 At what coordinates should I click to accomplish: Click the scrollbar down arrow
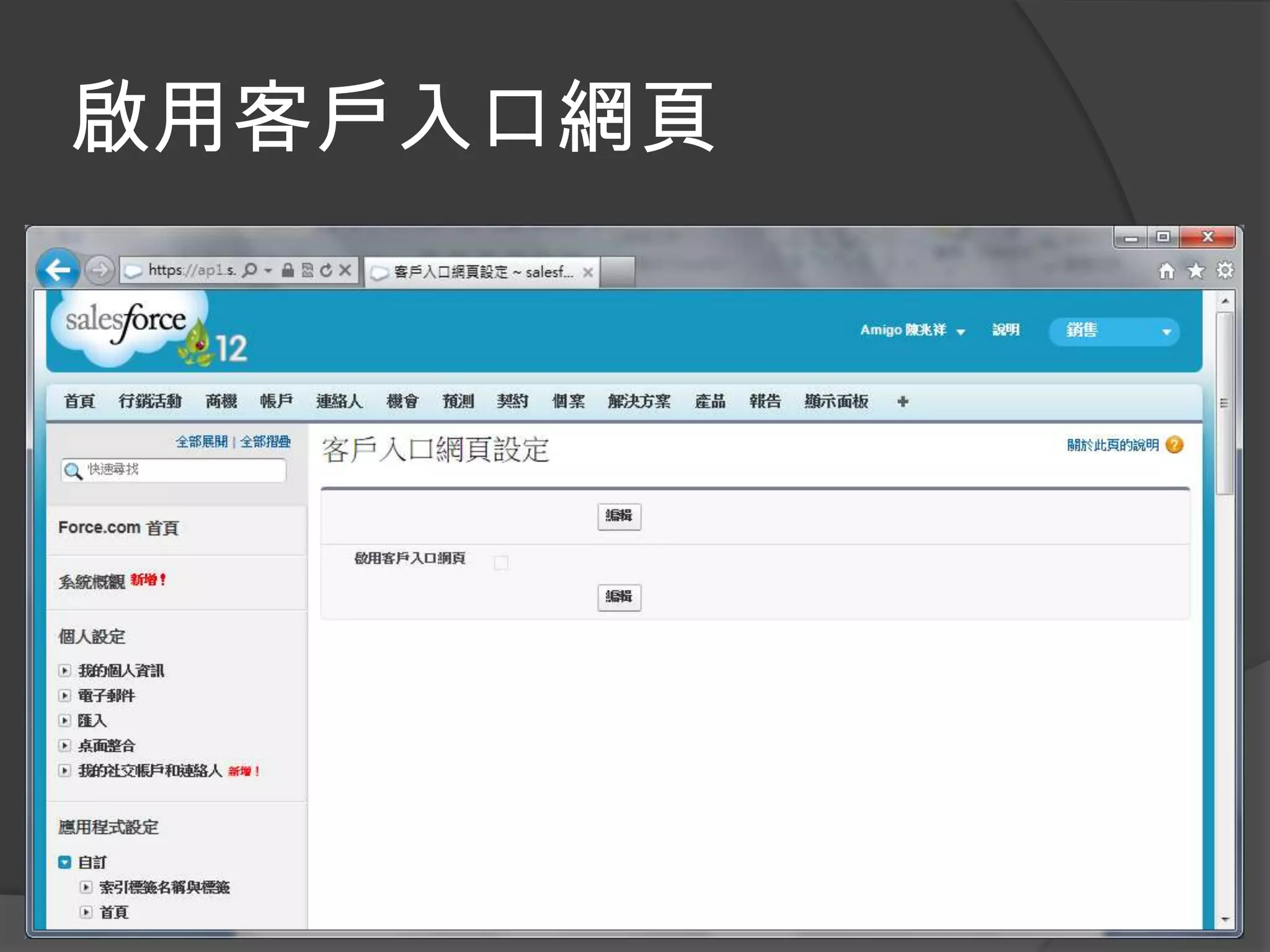1225,920
